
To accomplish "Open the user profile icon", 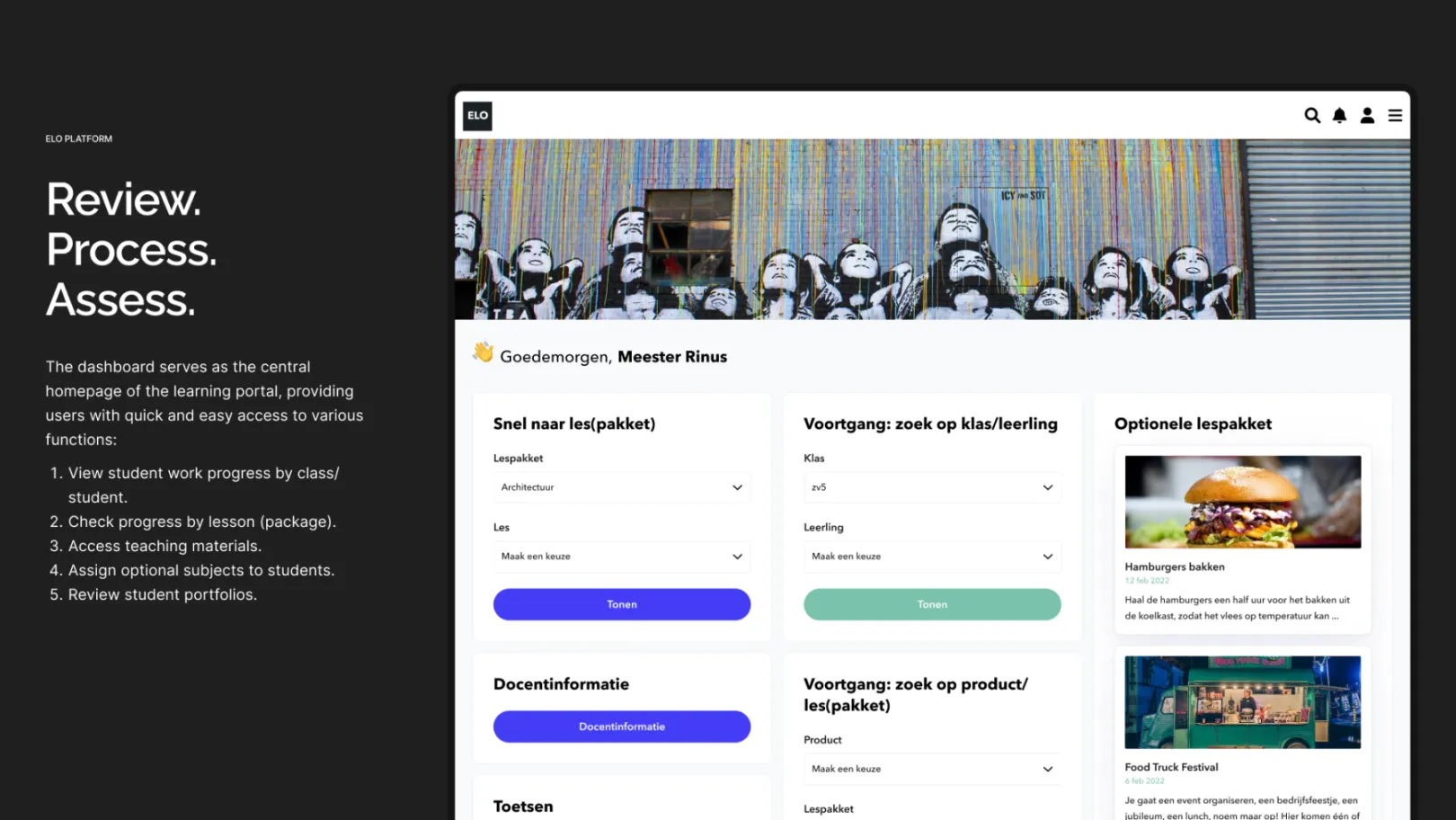I will click(x=1367, y=115).
